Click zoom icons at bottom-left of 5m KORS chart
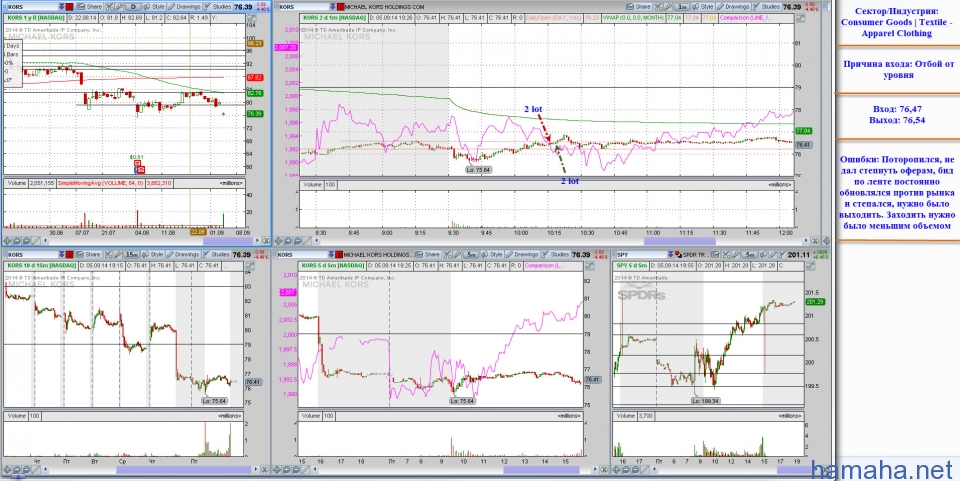 [x=293, y=470]
